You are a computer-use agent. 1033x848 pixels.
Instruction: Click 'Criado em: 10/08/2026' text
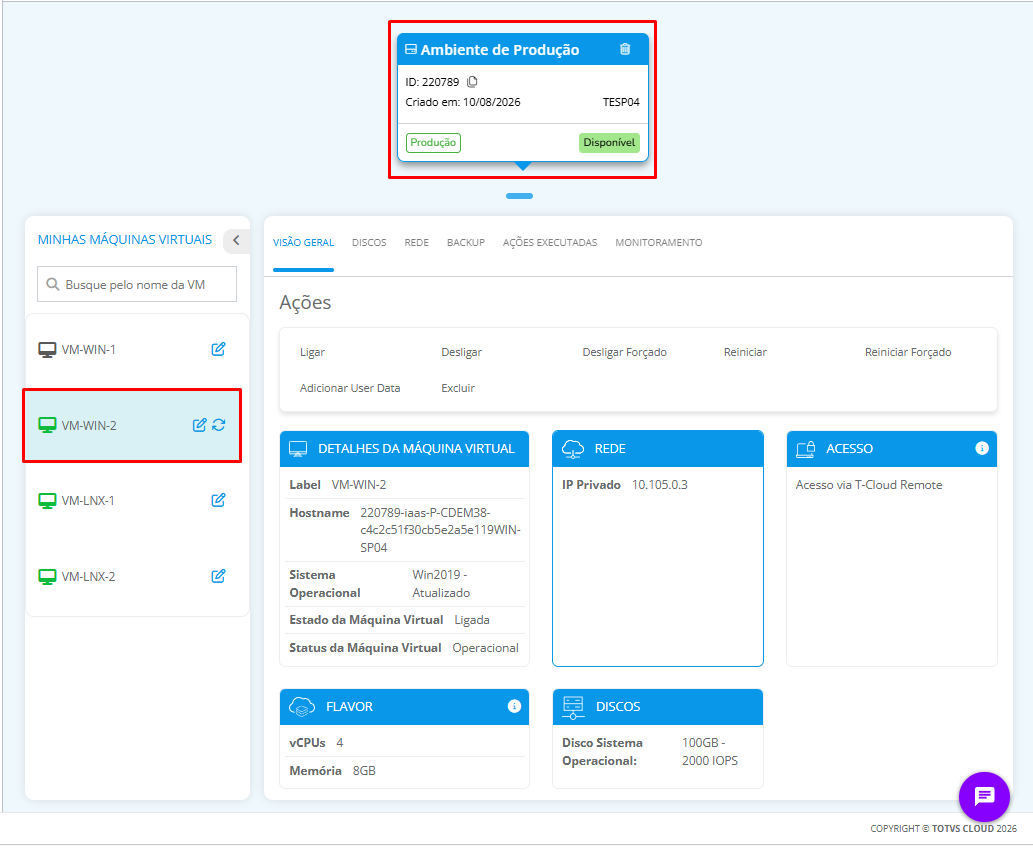[x=462, y=102]
